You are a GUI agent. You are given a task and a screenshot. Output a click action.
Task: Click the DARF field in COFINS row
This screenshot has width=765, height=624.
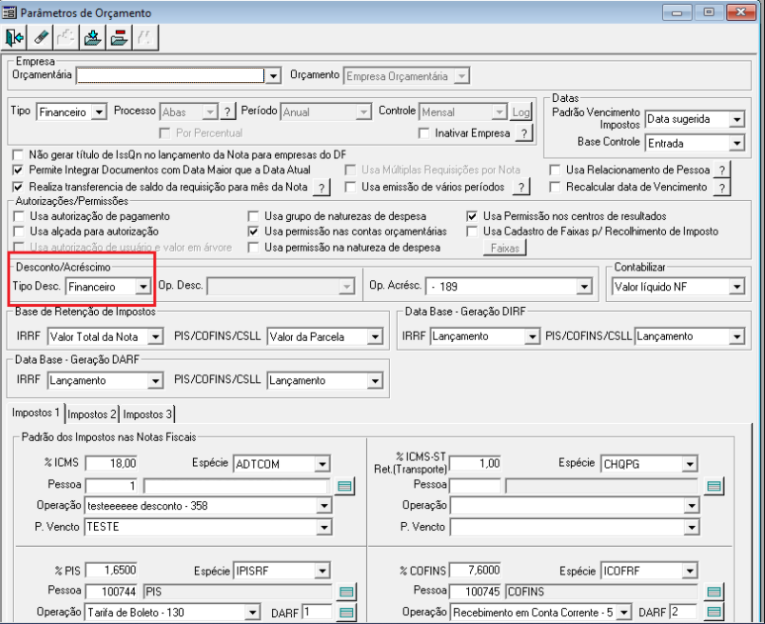[x=683, y=612]
